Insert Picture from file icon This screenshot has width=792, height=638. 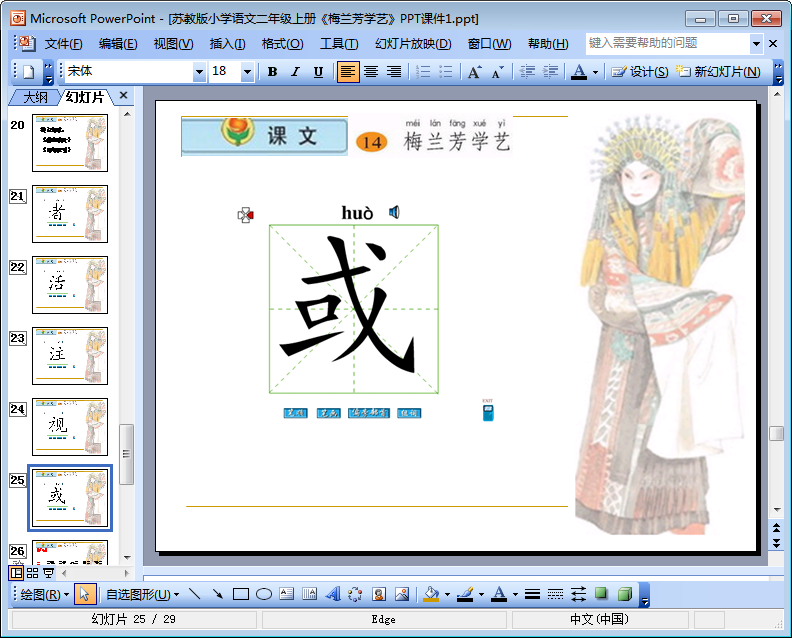tap(402, 594)
